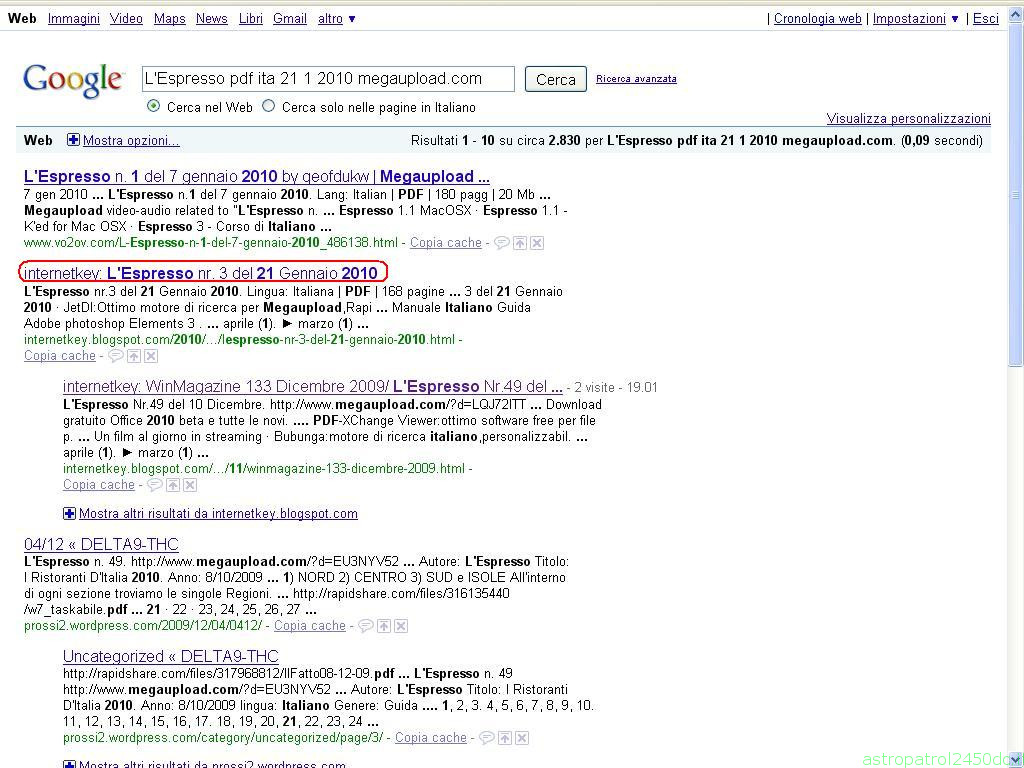
Task: Open Ricerca avanzata link
Action: pos(636,79)
